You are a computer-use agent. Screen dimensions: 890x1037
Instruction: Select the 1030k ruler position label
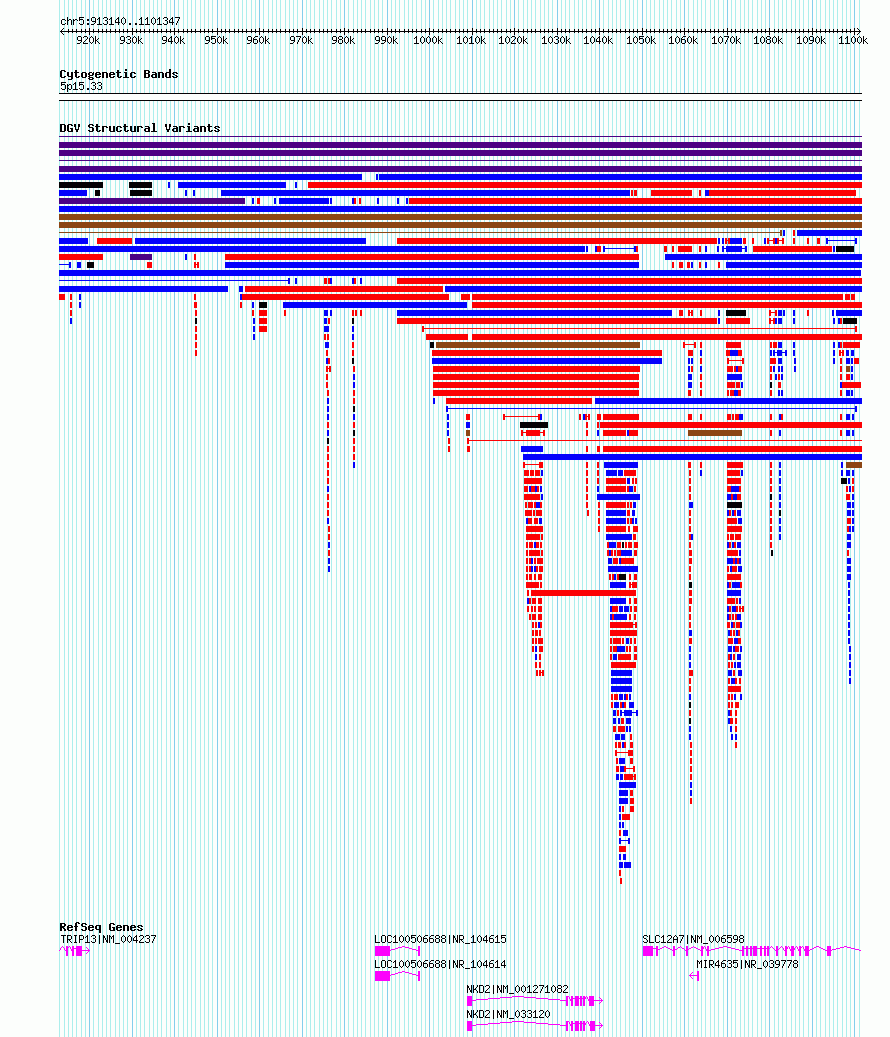555,40
